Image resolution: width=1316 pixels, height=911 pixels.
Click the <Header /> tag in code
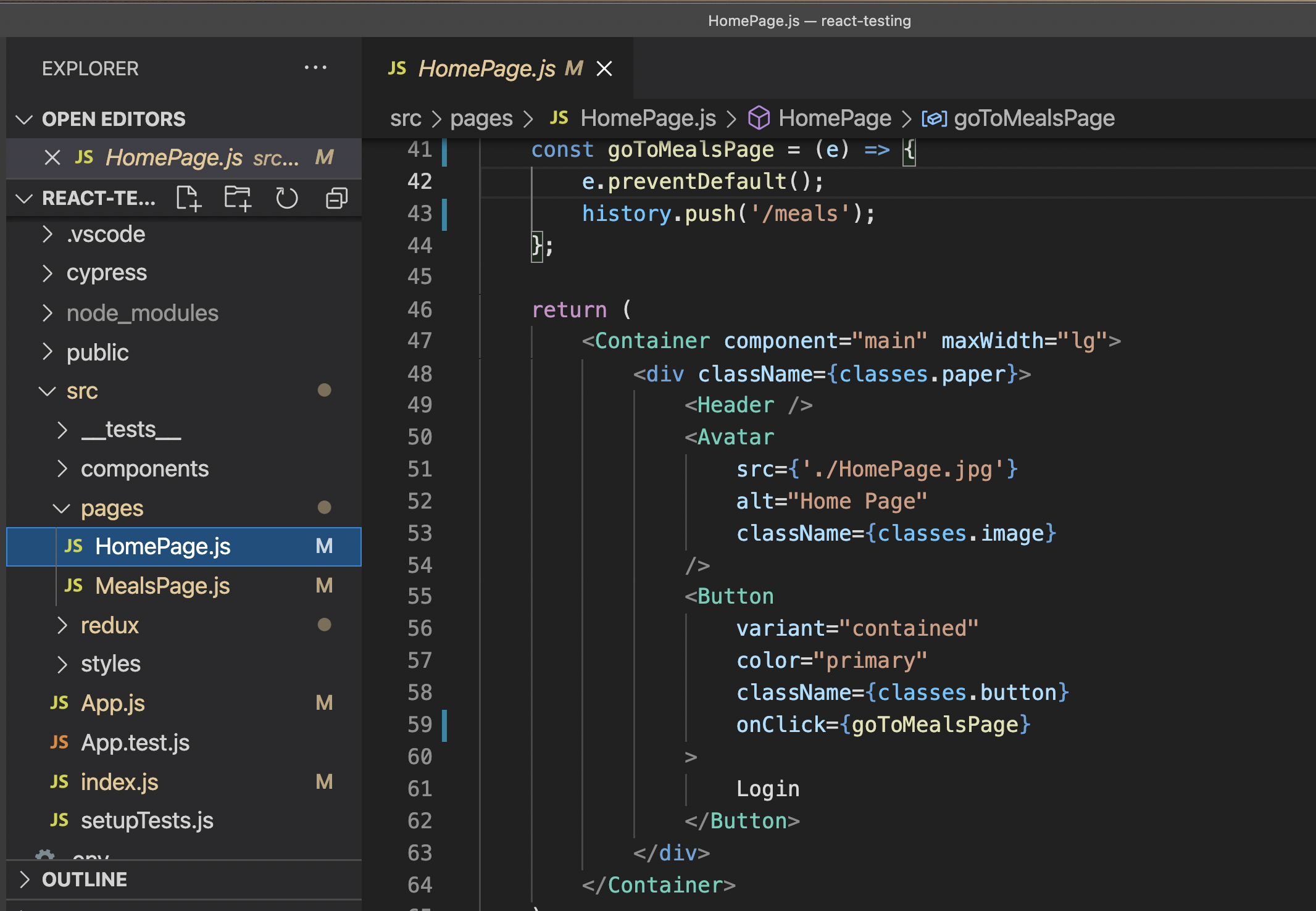[x=748, y=405]
